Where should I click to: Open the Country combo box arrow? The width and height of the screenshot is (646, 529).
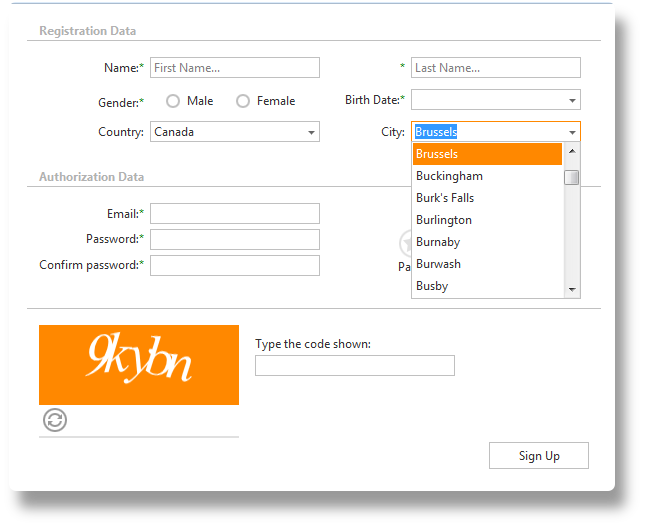point(311,132)
